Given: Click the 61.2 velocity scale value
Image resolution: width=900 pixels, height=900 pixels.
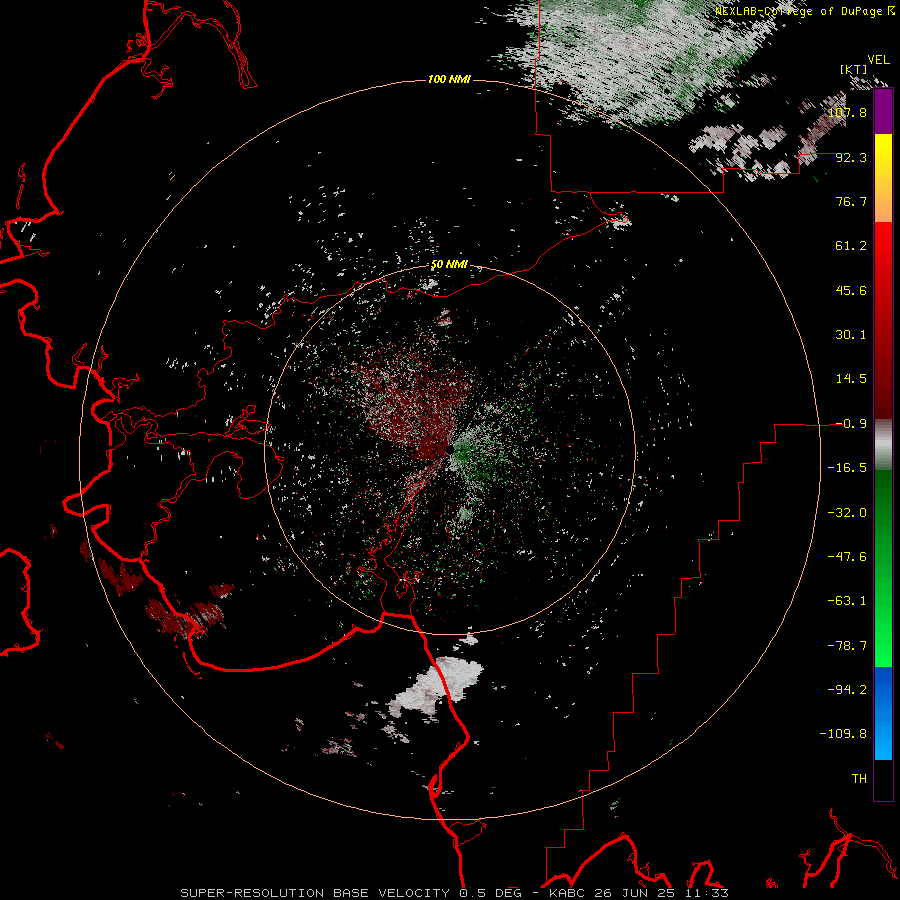Looking at the screenshot, I should tap(851, 246).
